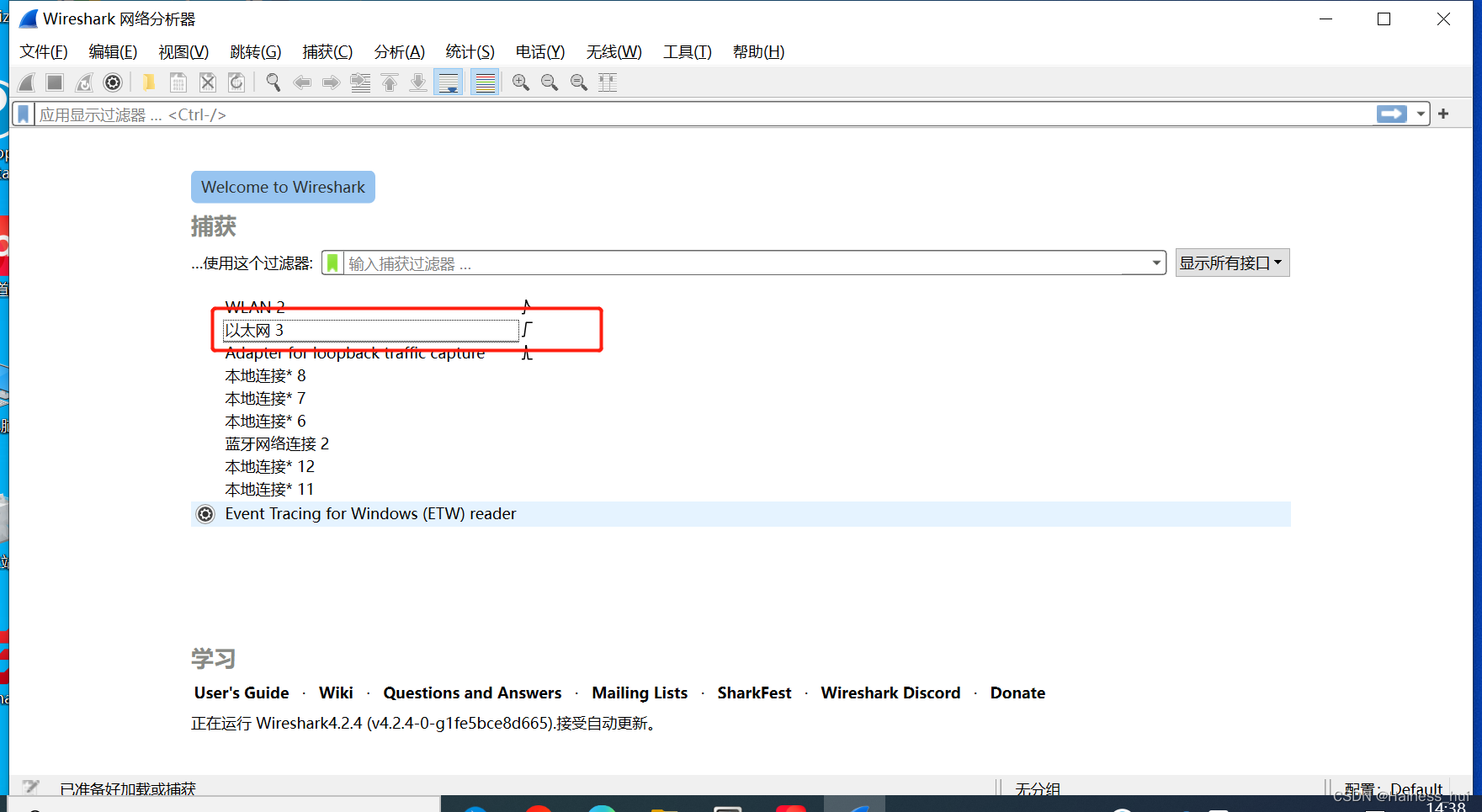The height and width of the screenshot is (812, 1482).
Task: Find a packet magnifier icon
Action: tap(274, 82)
